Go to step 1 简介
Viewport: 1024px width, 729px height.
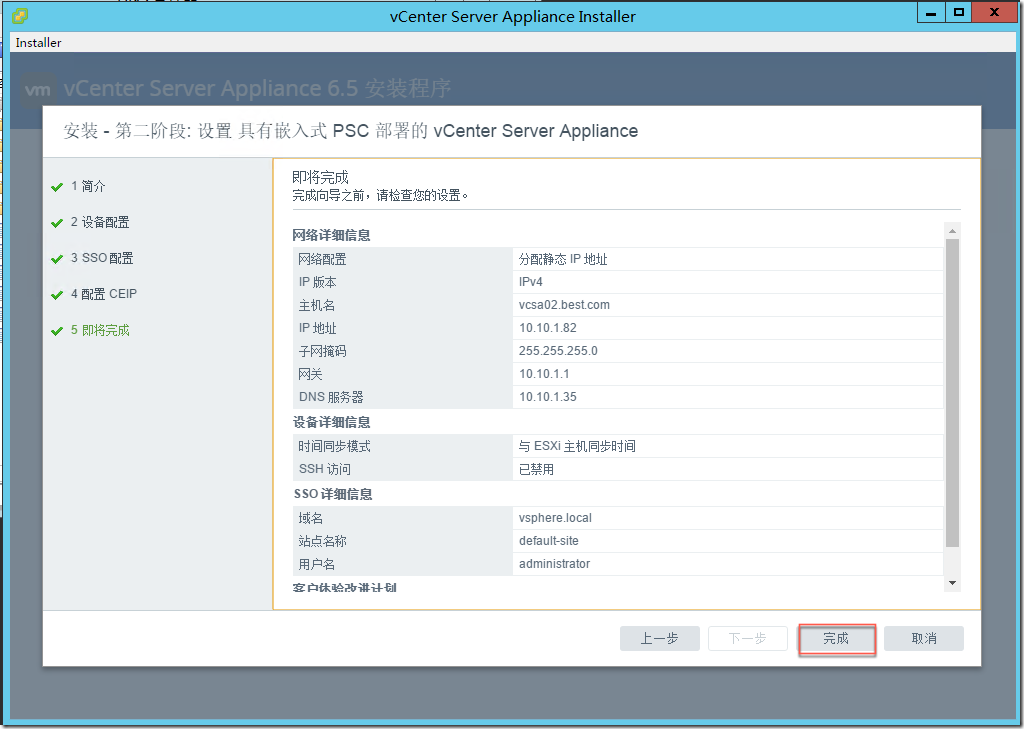[x=88, y=186]
